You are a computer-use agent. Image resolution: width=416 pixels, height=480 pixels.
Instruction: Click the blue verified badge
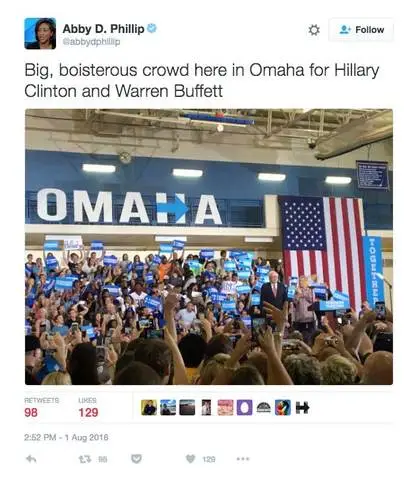pos(152,28)
